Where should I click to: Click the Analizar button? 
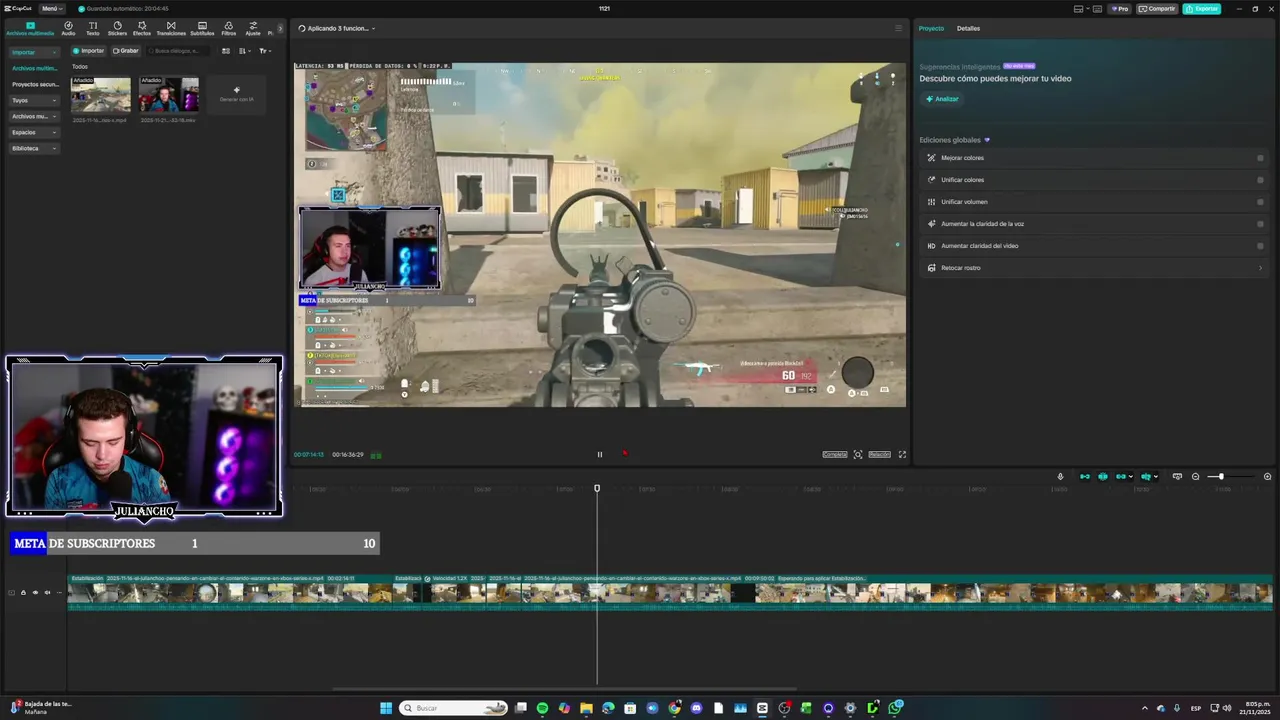942,99
